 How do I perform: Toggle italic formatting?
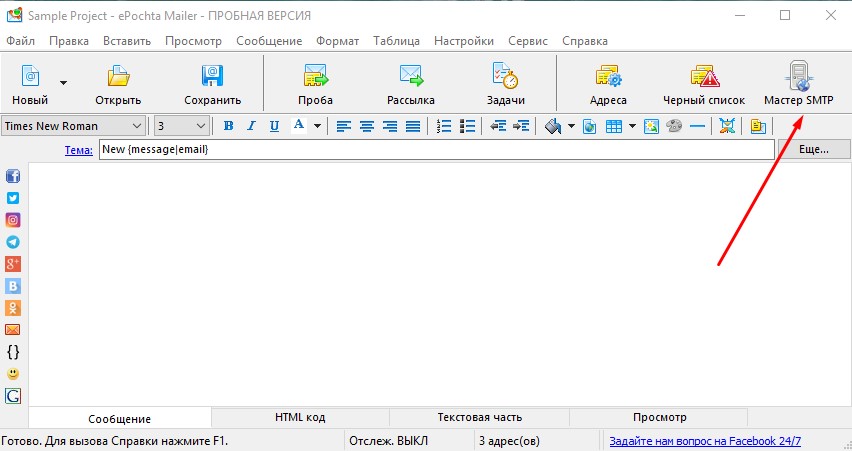[x=251, y=126]
